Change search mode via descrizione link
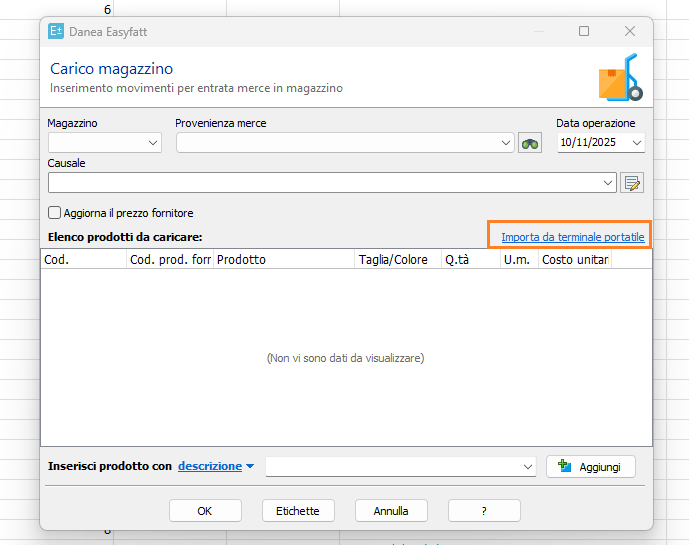Screen dimensions: 689x545 pyautogui.click(x=215, y=466)
